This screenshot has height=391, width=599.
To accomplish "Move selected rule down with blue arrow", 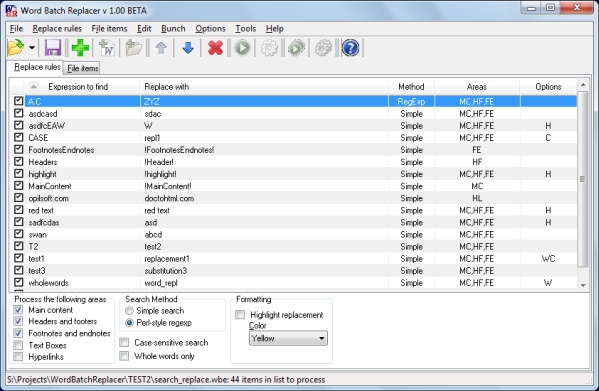I will coord(188,48).
